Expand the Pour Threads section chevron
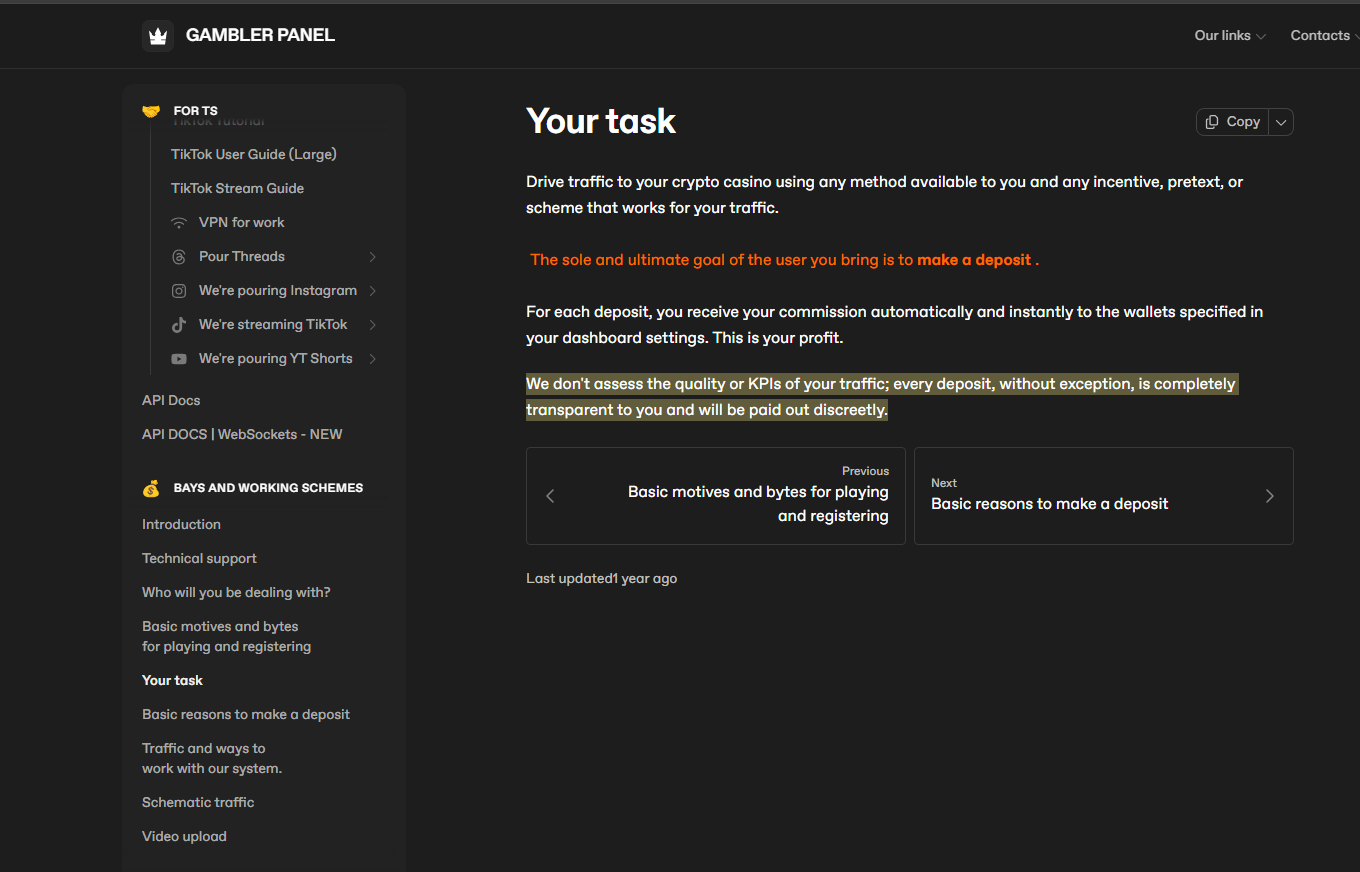This screenshot has height=872, width=1360. tap(372, 257)
